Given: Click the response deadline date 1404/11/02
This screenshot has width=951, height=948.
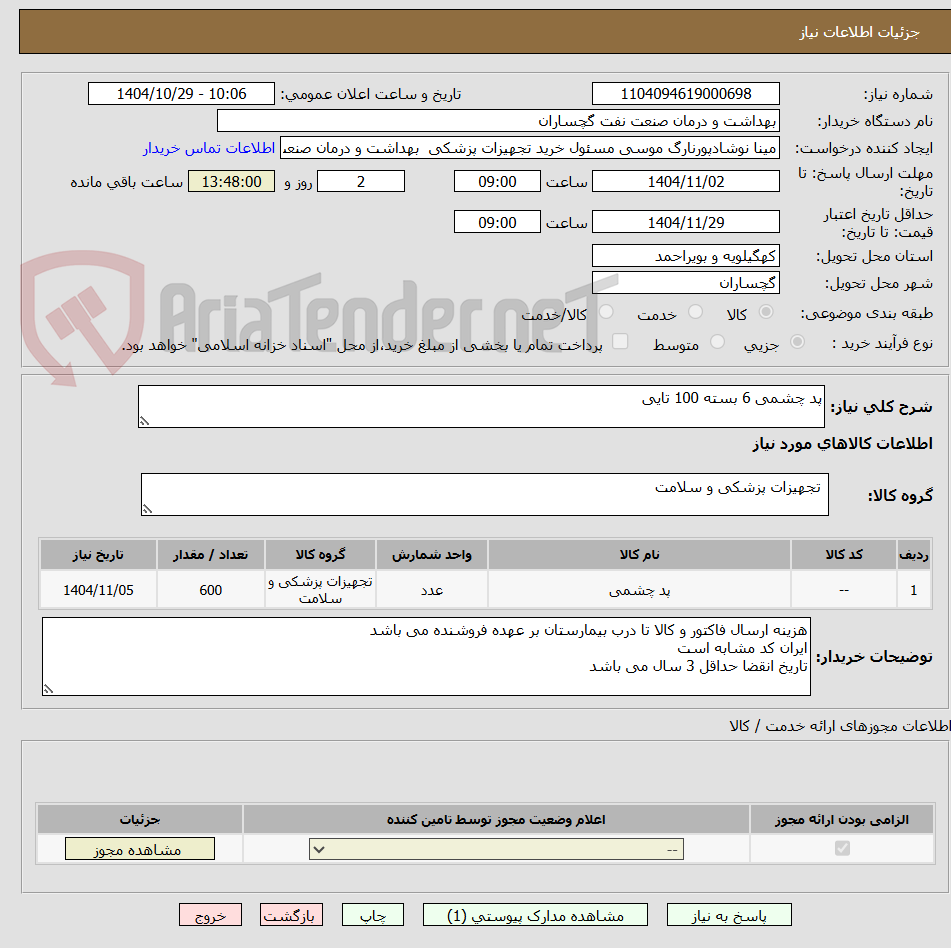Looking at the screenshot, I should coord(685,181).
